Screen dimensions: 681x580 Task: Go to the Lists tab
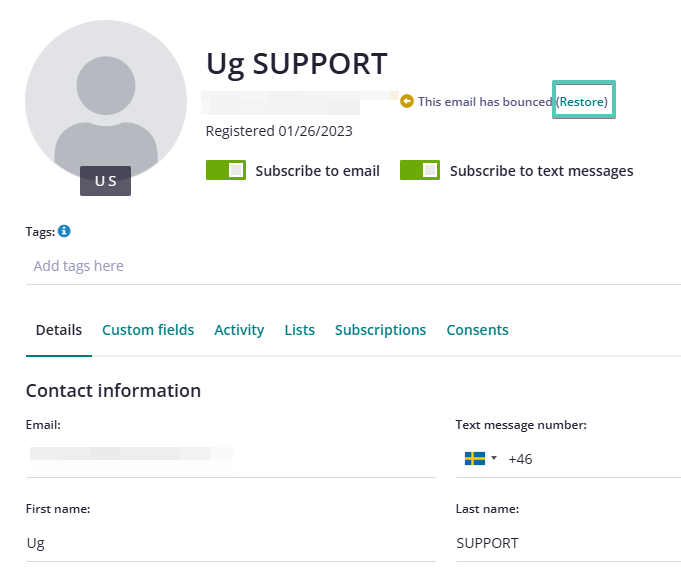click(300, 330)
